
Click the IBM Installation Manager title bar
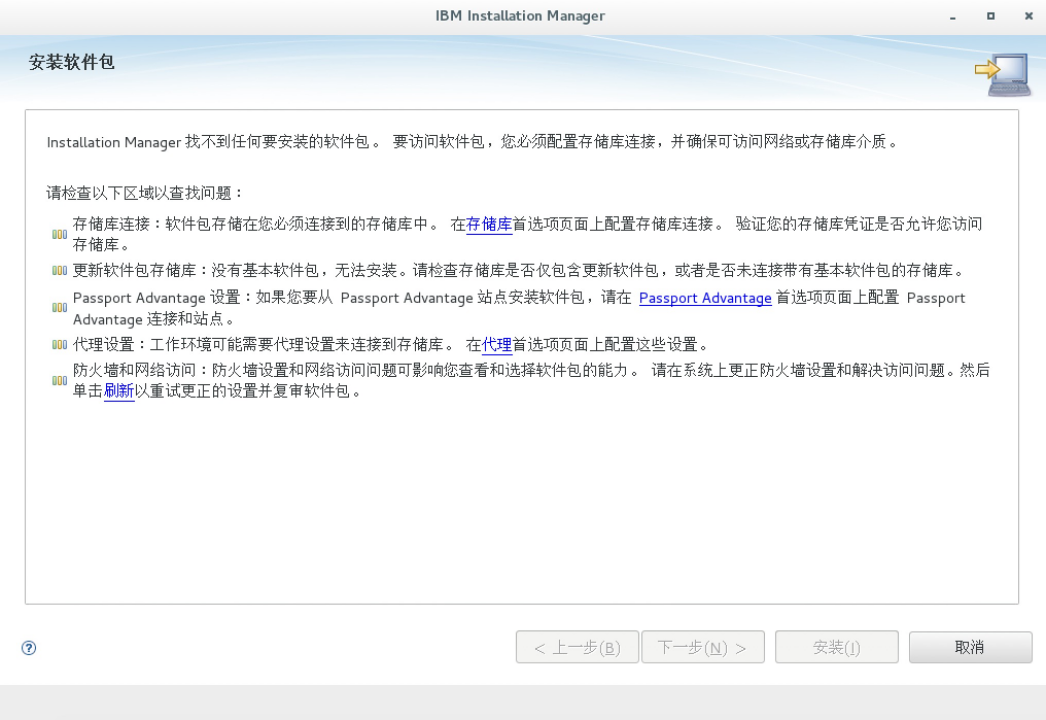[x=520, y=16]
